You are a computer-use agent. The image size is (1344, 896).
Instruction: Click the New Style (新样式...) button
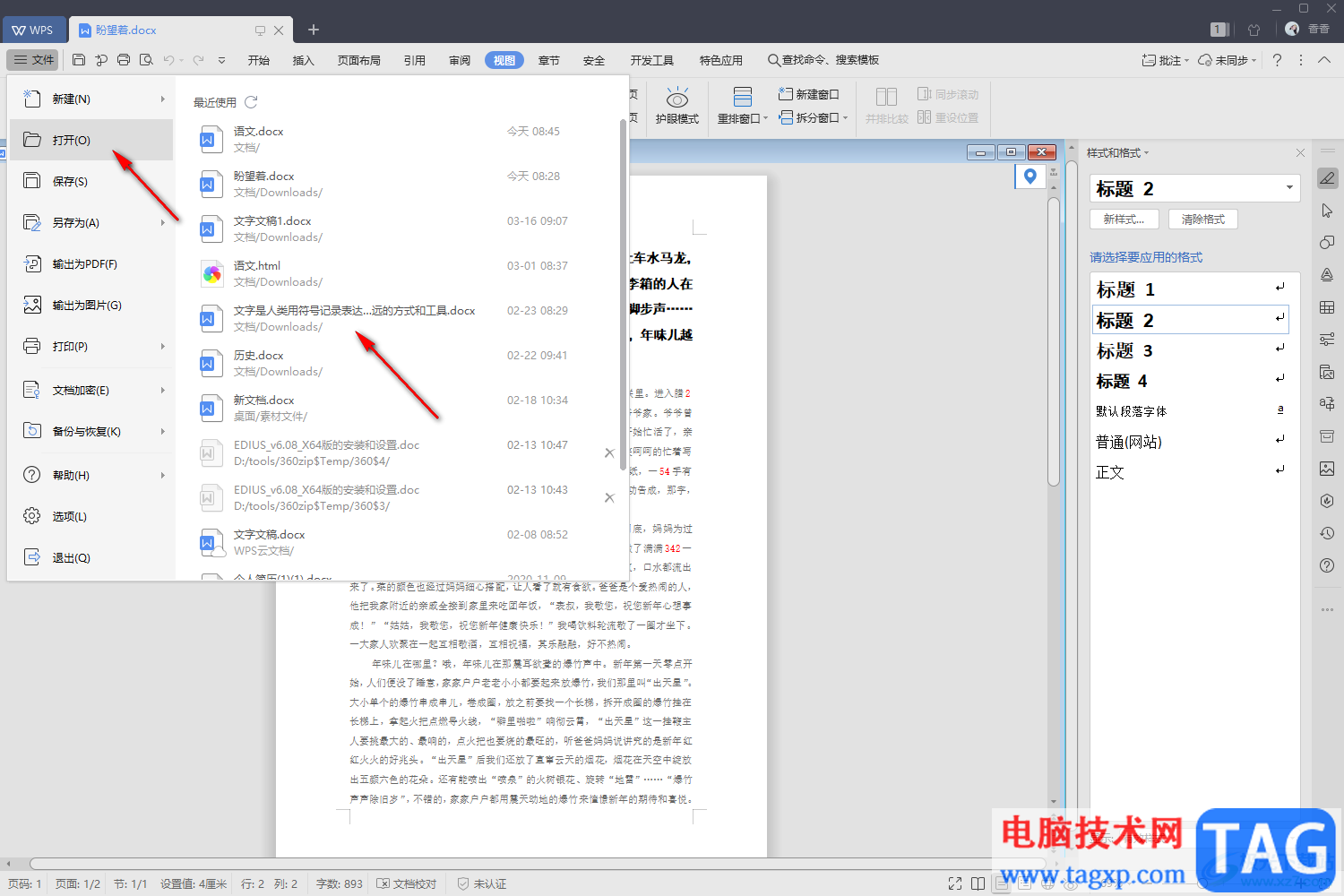click(x=1124, y=219)
